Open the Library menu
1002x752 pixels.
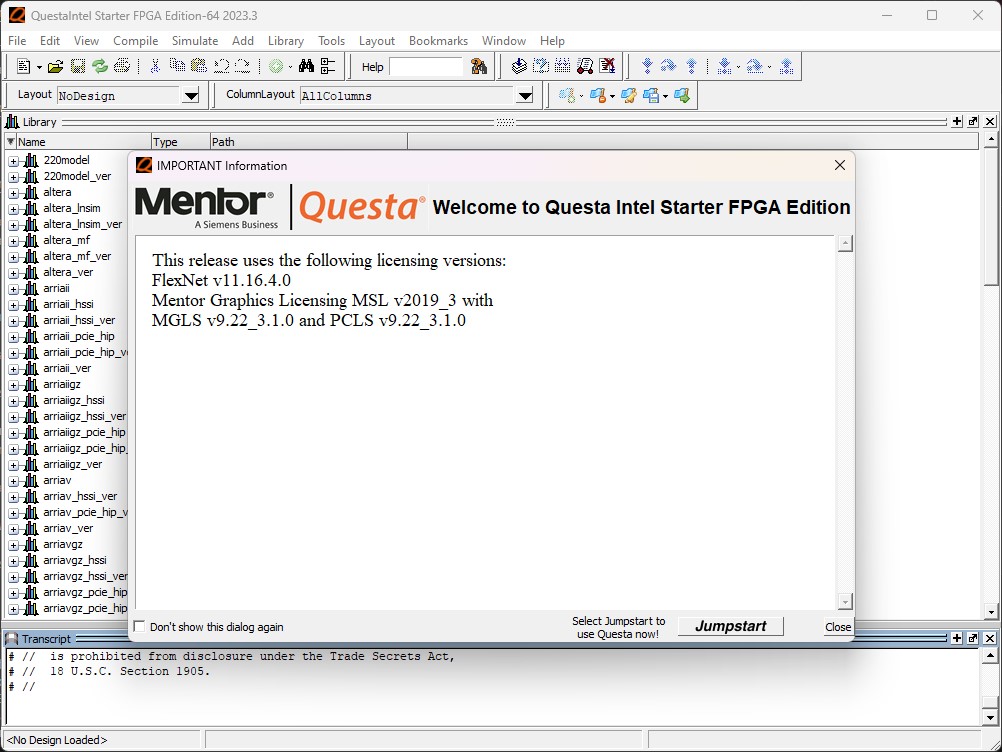point(286,41)
